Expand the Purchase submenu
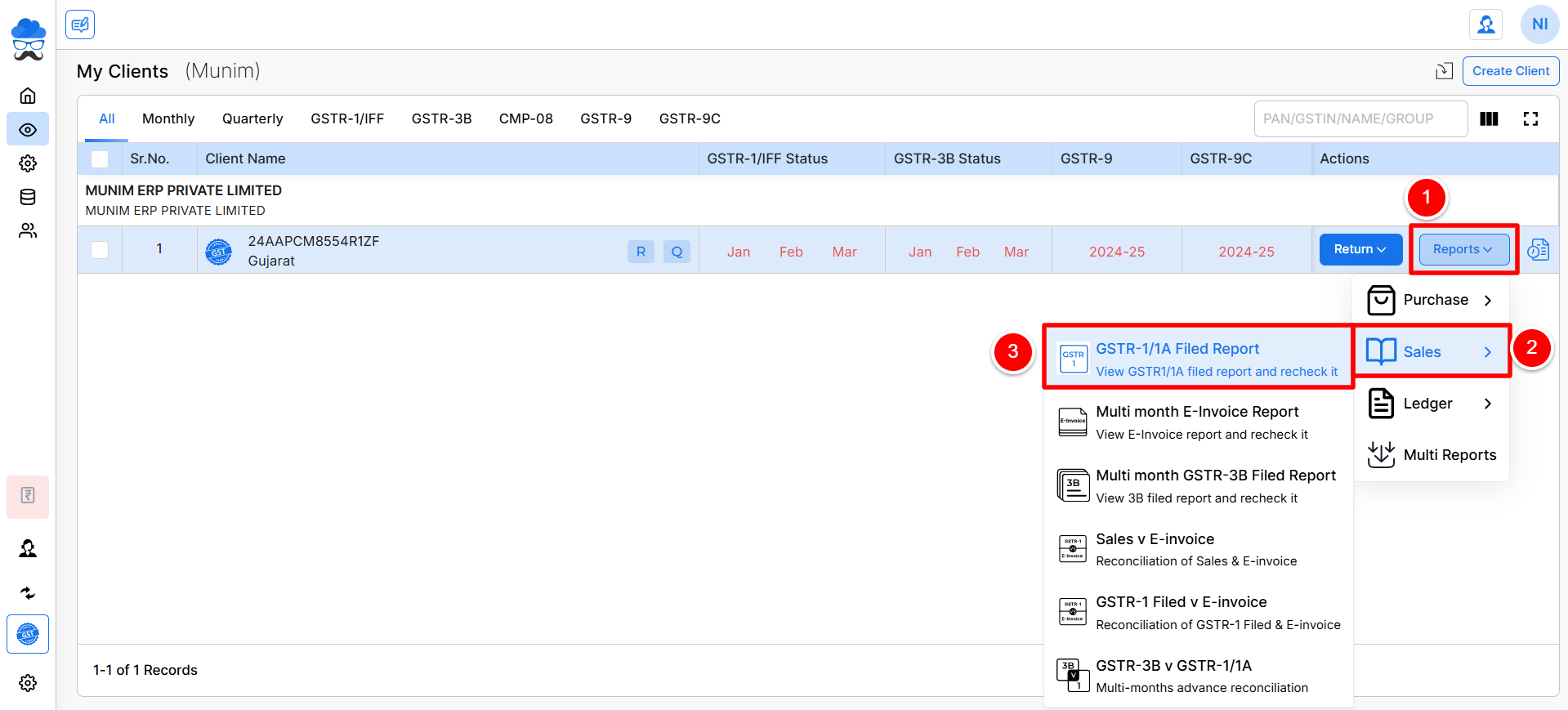The width and height of the screenshot is (1568, 710). pyautogui.click(x=1431, y=300)
